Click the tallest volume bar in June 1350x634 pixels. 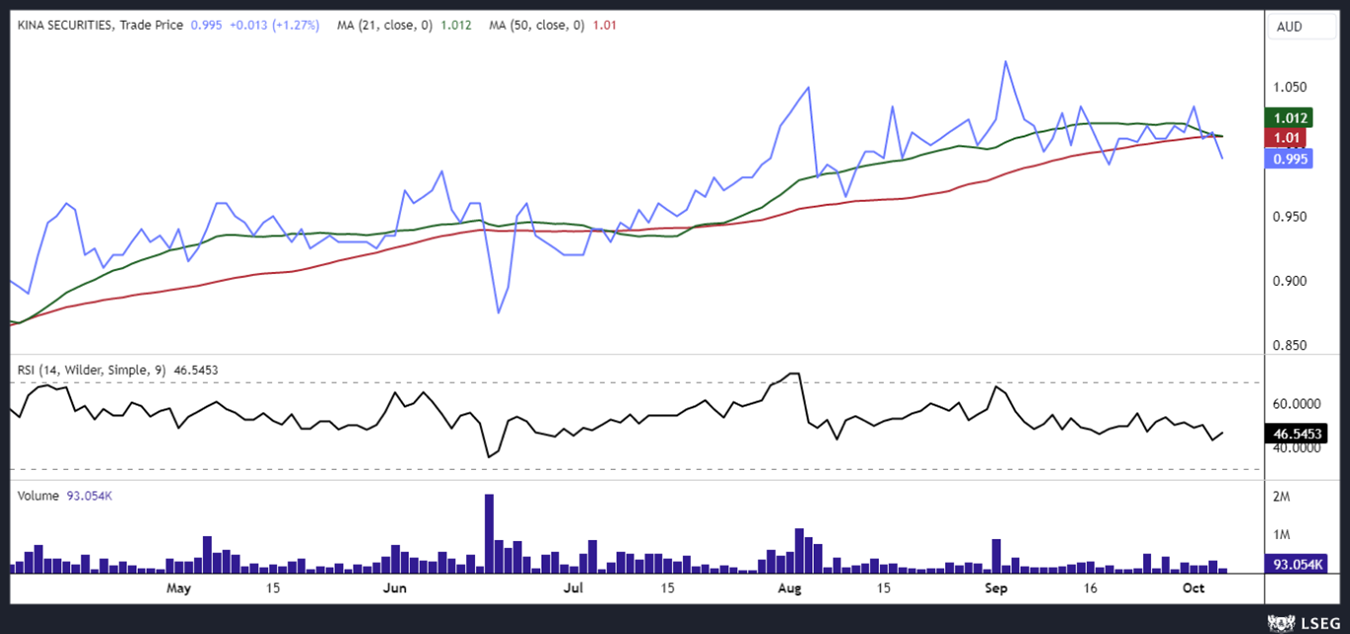(x=489, y=533)
